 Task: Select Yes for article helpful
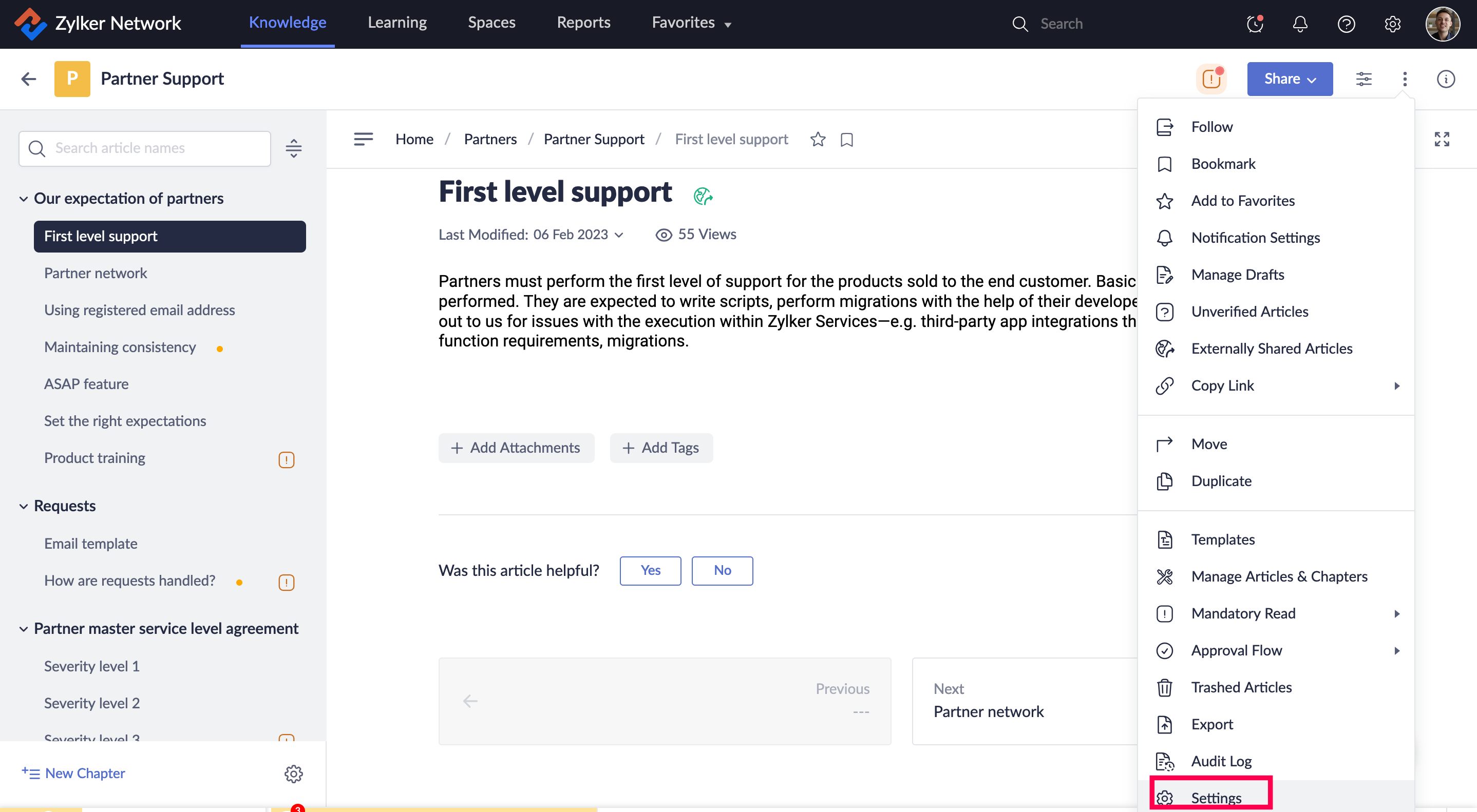pyautogui.click(x=650, y=571)
